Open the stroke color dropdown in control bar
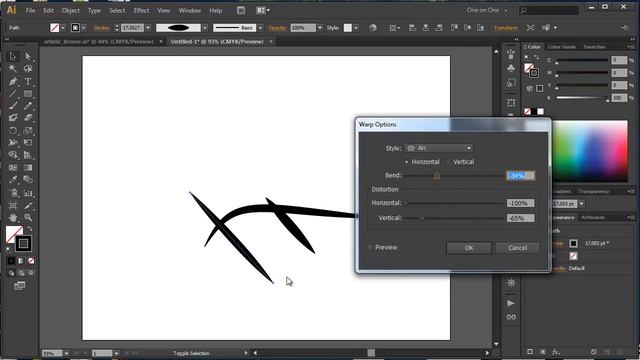 [x=84, y=28]
